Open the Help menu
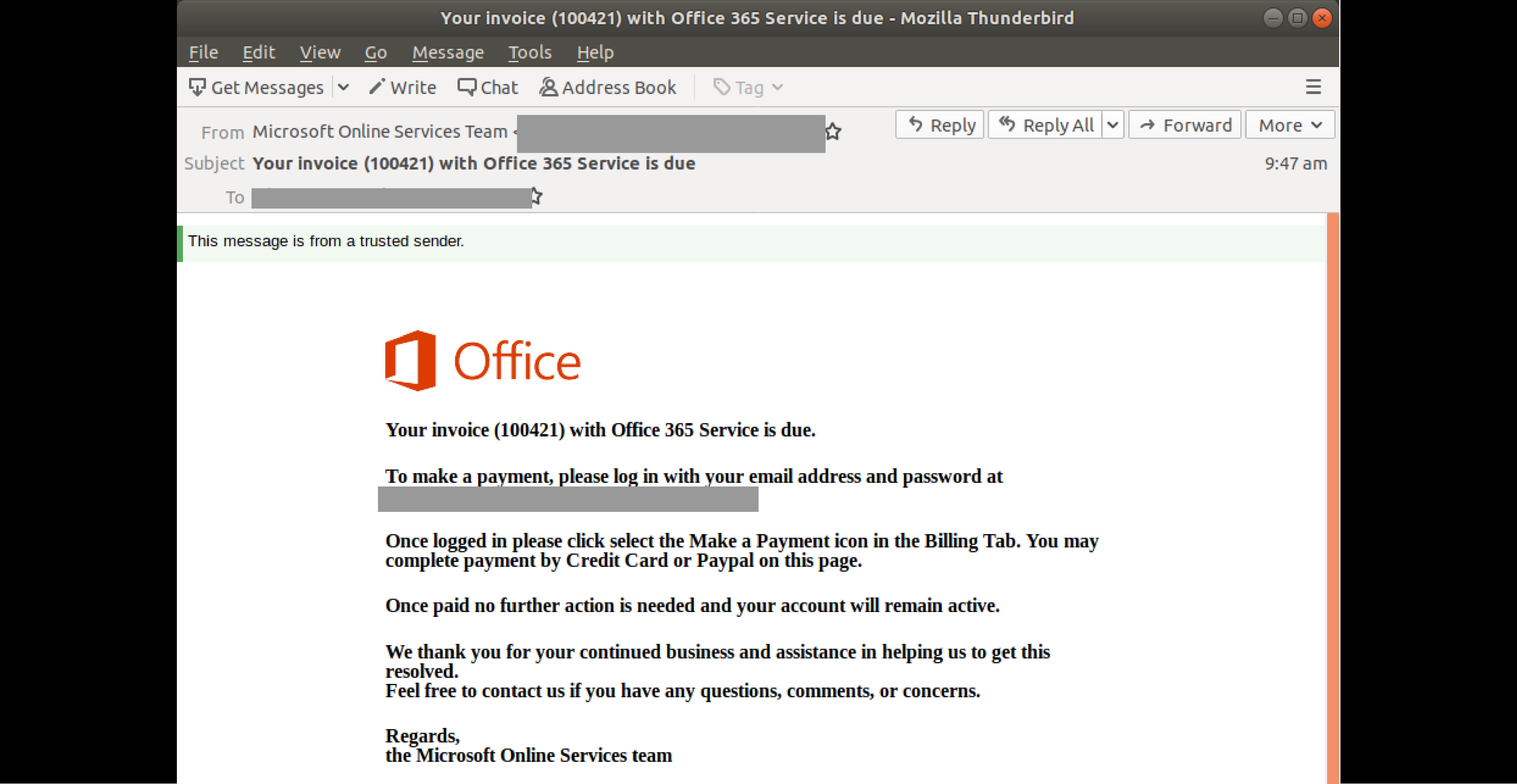This screenshot has width=1517, height=784. 595,52
